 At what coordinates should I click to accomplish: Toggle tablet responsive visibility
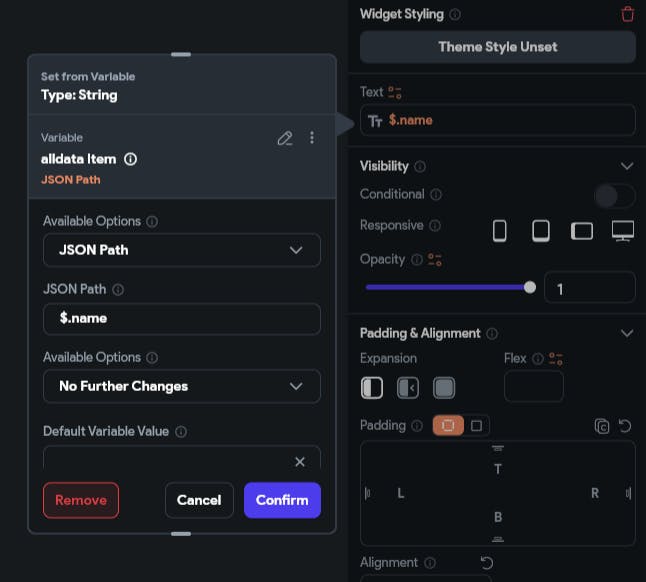click(x=541, y=231)
